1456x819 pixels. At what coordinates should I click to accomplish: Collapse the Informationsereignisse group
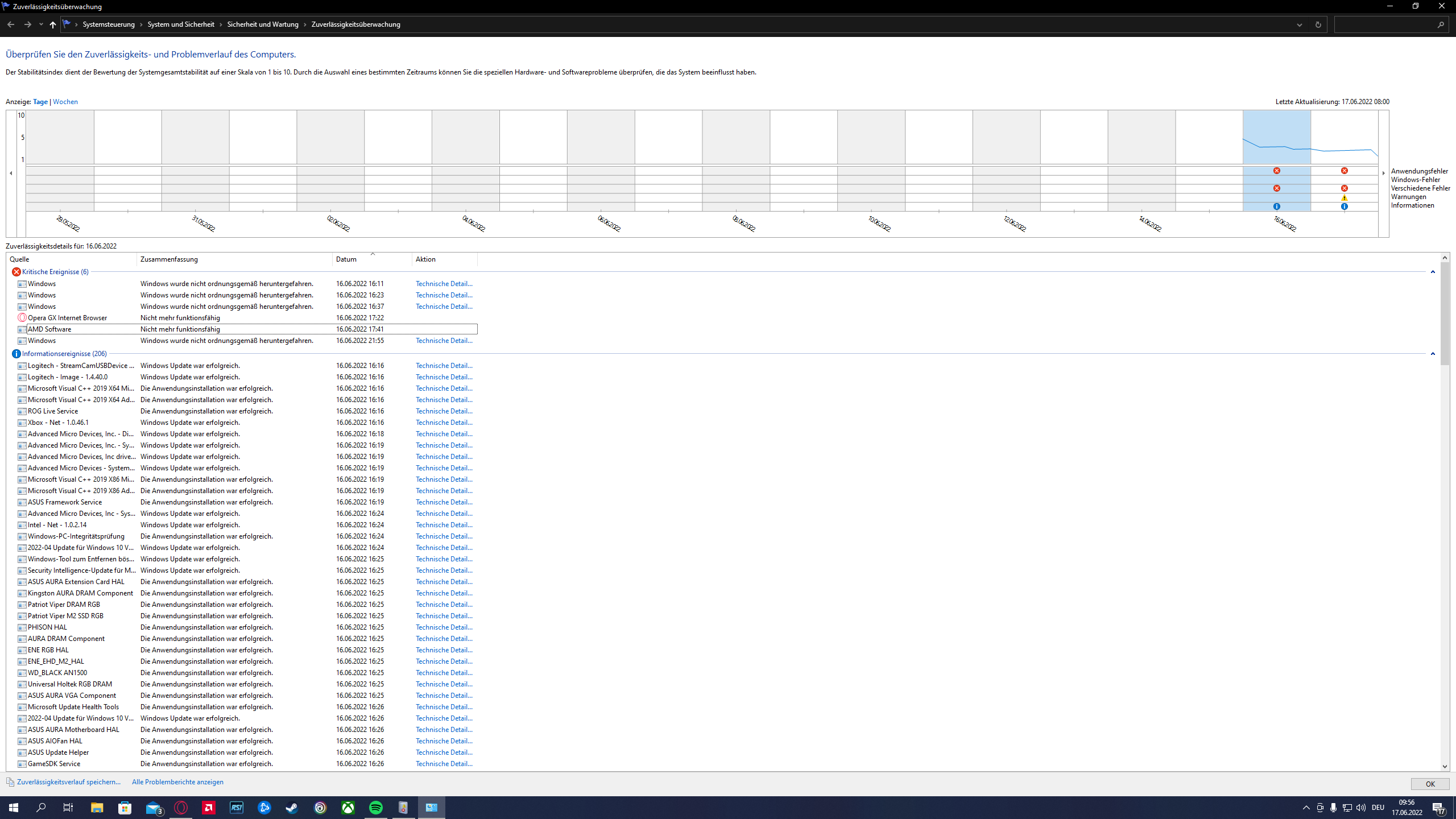tap(1433, 354)
